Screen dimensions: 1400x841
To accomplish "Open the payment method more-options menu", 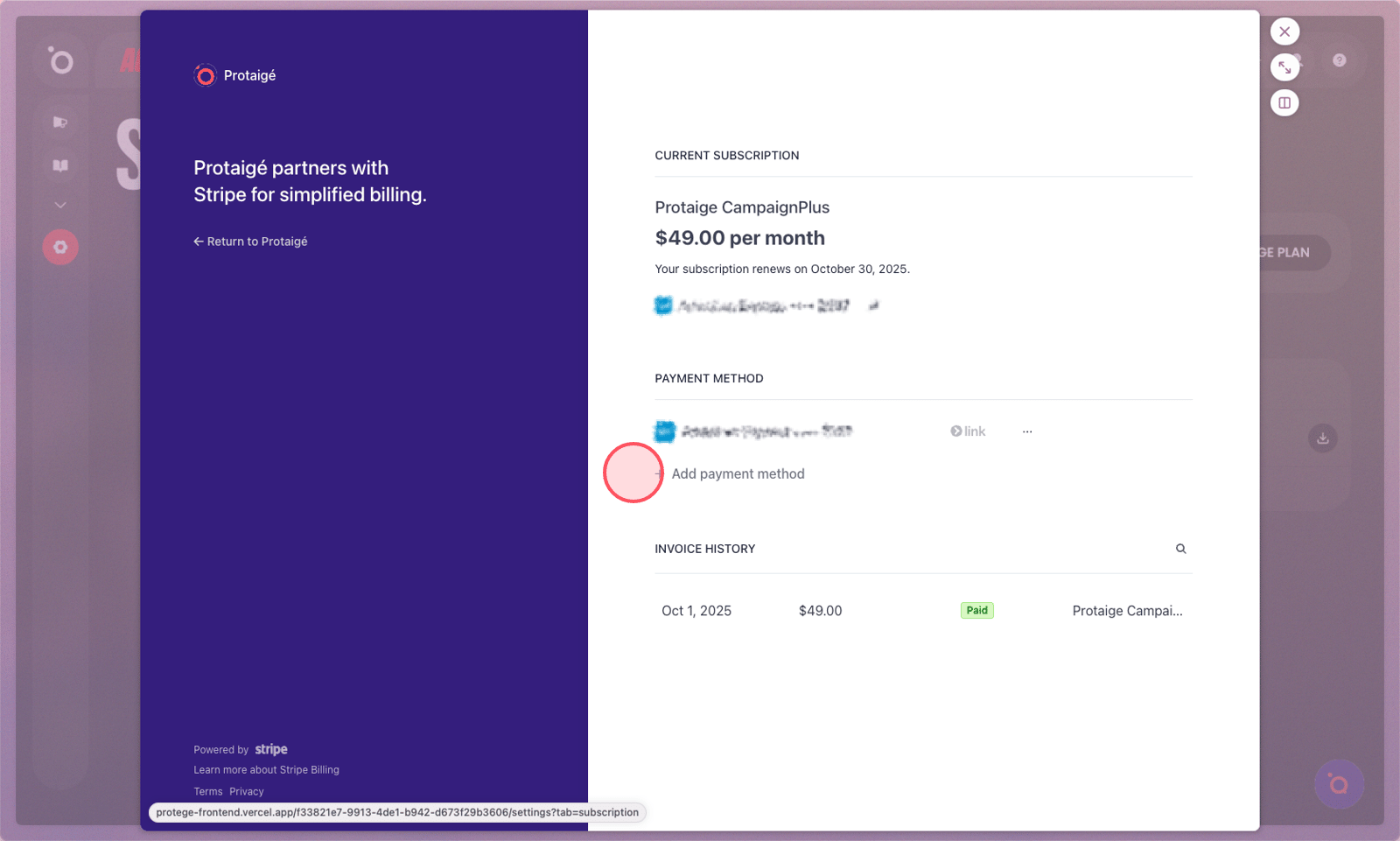I will click(1027, 431).
